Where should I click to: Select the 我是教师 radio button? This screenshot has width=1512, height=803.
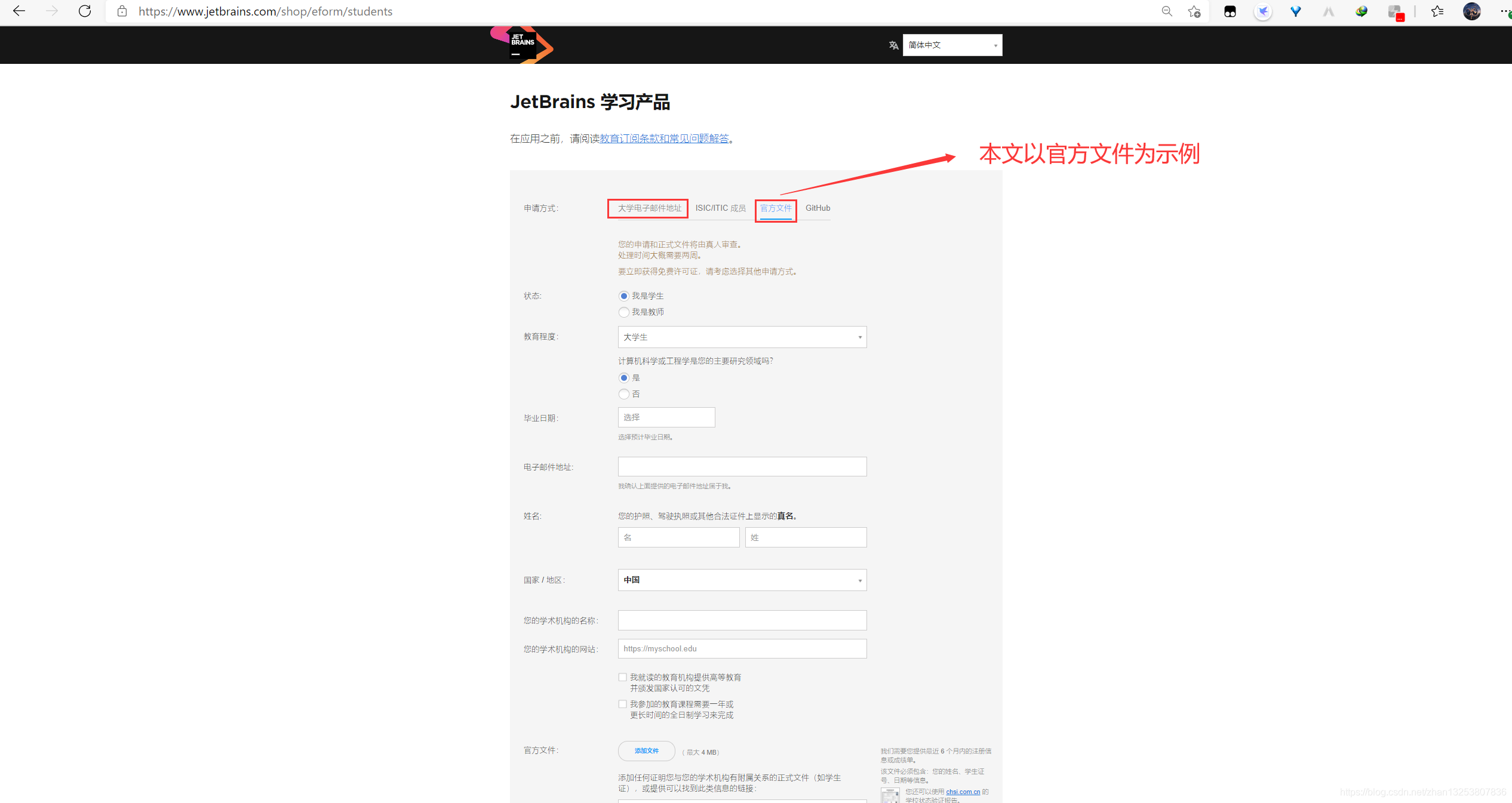point(623,312)
